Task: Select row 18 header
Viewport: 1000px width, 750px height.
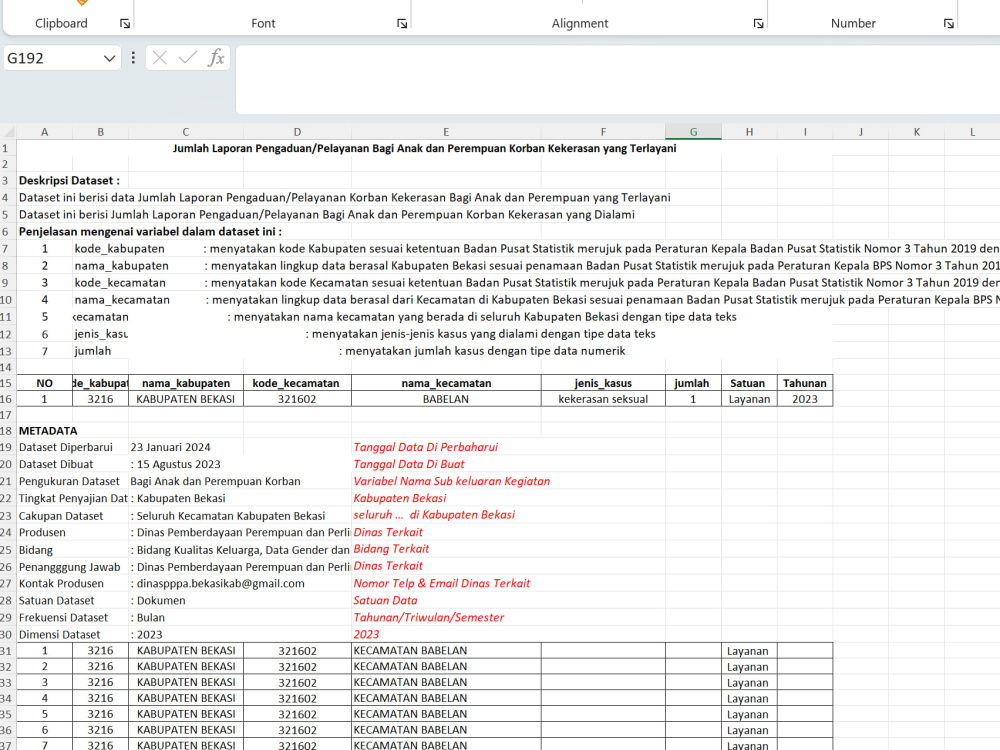Action: click(x=6, y=431)
